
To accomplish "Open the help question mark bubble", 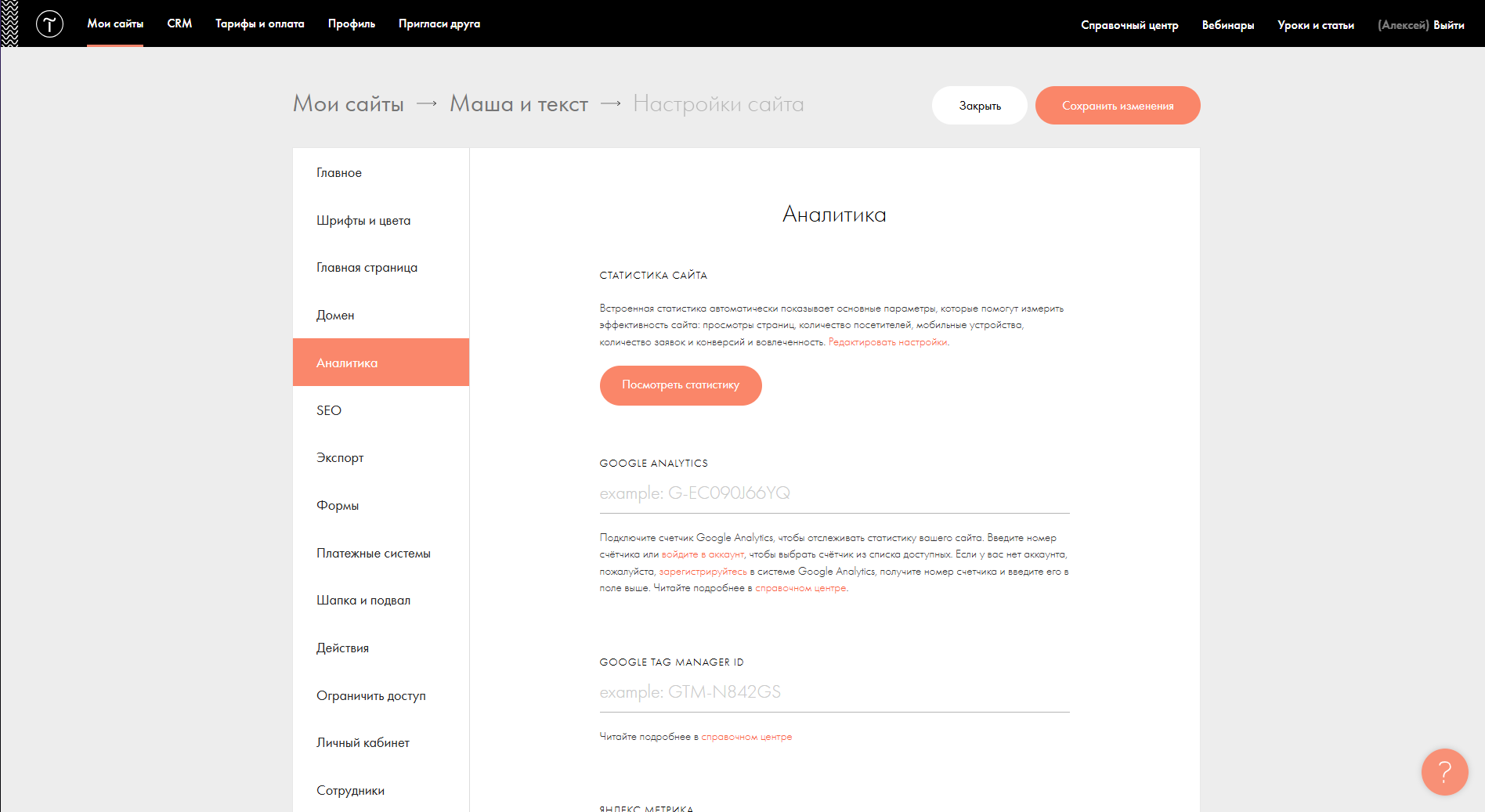I will coord(1443,772).
